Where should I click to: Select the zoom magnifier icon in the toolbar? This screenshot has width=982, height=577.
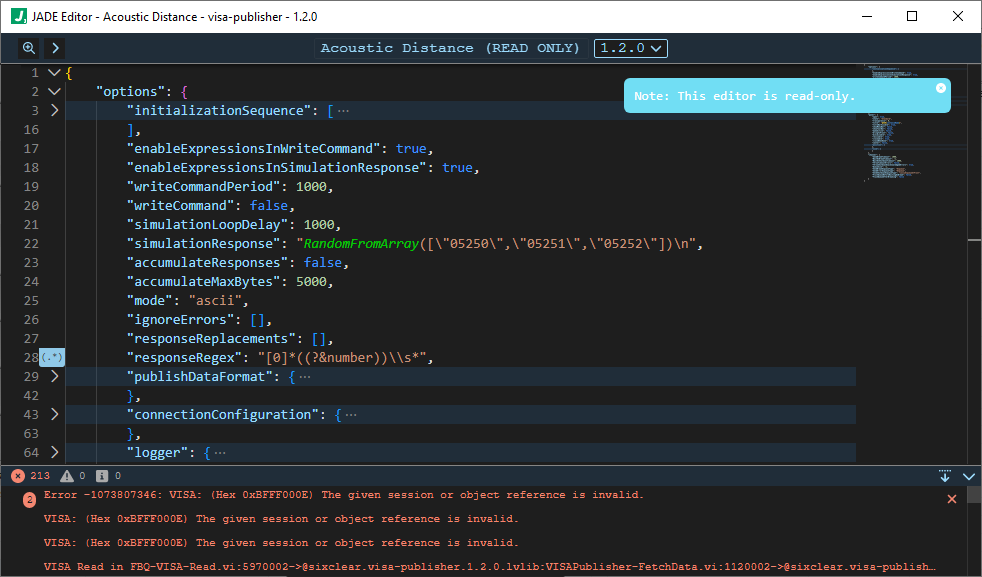(28, 47)
